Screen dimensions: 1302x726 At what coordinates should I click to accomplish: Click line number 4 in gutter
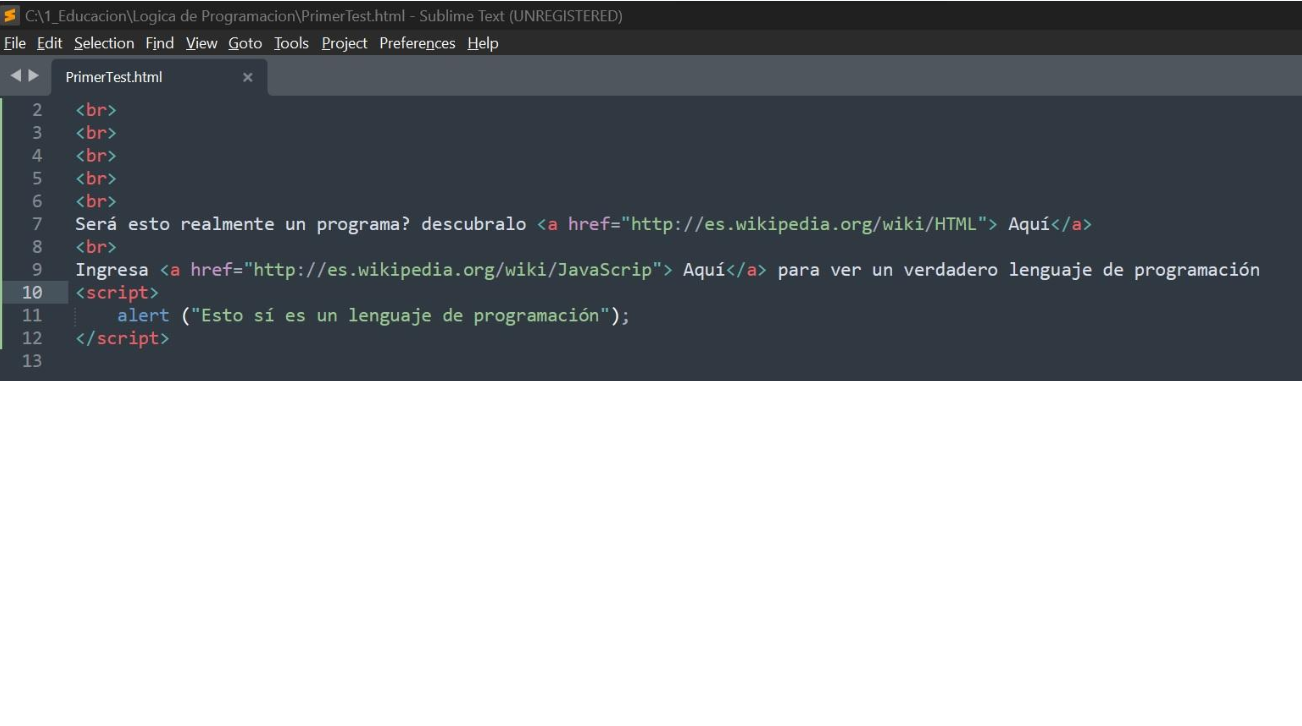click(x=37, y=156)
